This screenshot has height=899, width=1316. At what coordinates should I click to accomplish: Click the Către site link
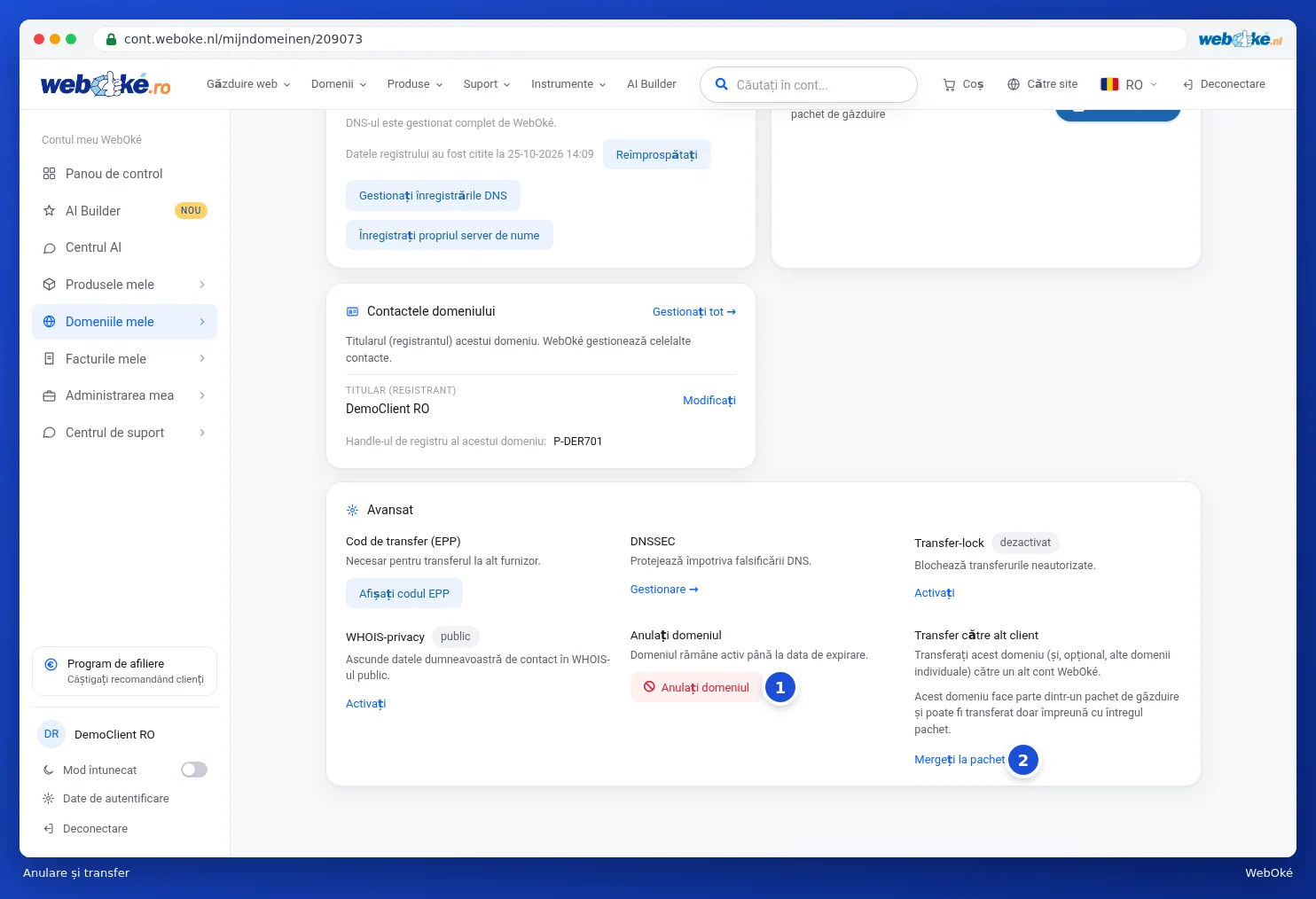(x=1042, y=84)
